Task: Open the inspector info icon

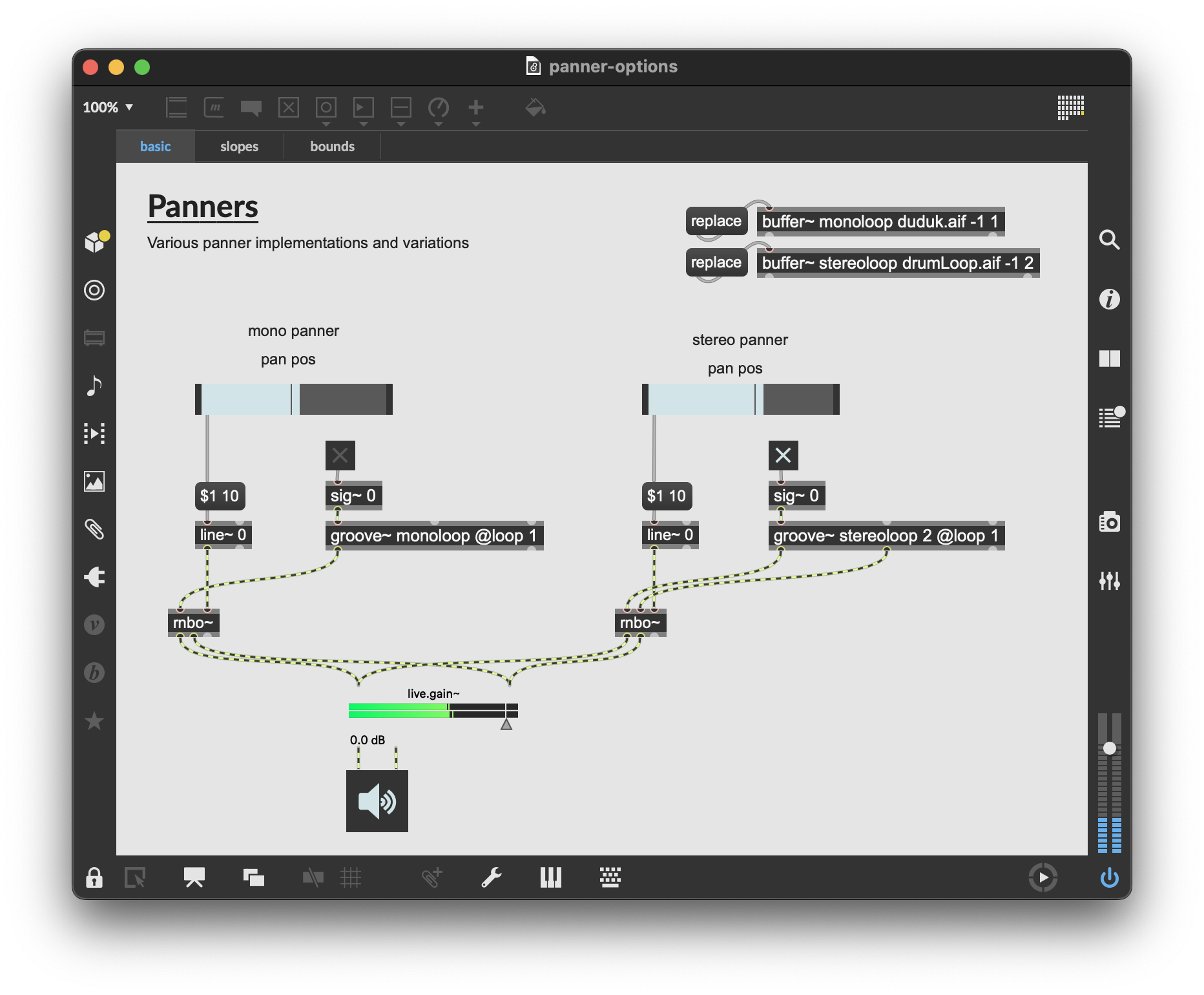Action: pos(1109,299)
